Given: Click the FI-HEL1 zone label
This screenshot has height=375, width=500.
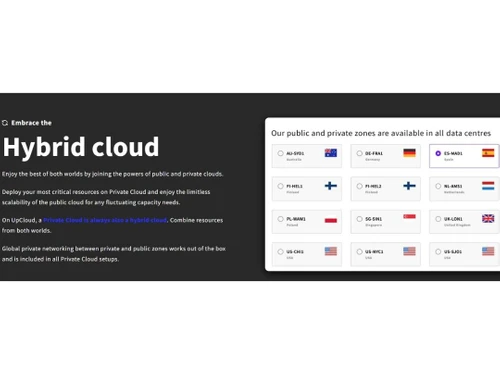Looking at the screenshot, I should (294, 186).
